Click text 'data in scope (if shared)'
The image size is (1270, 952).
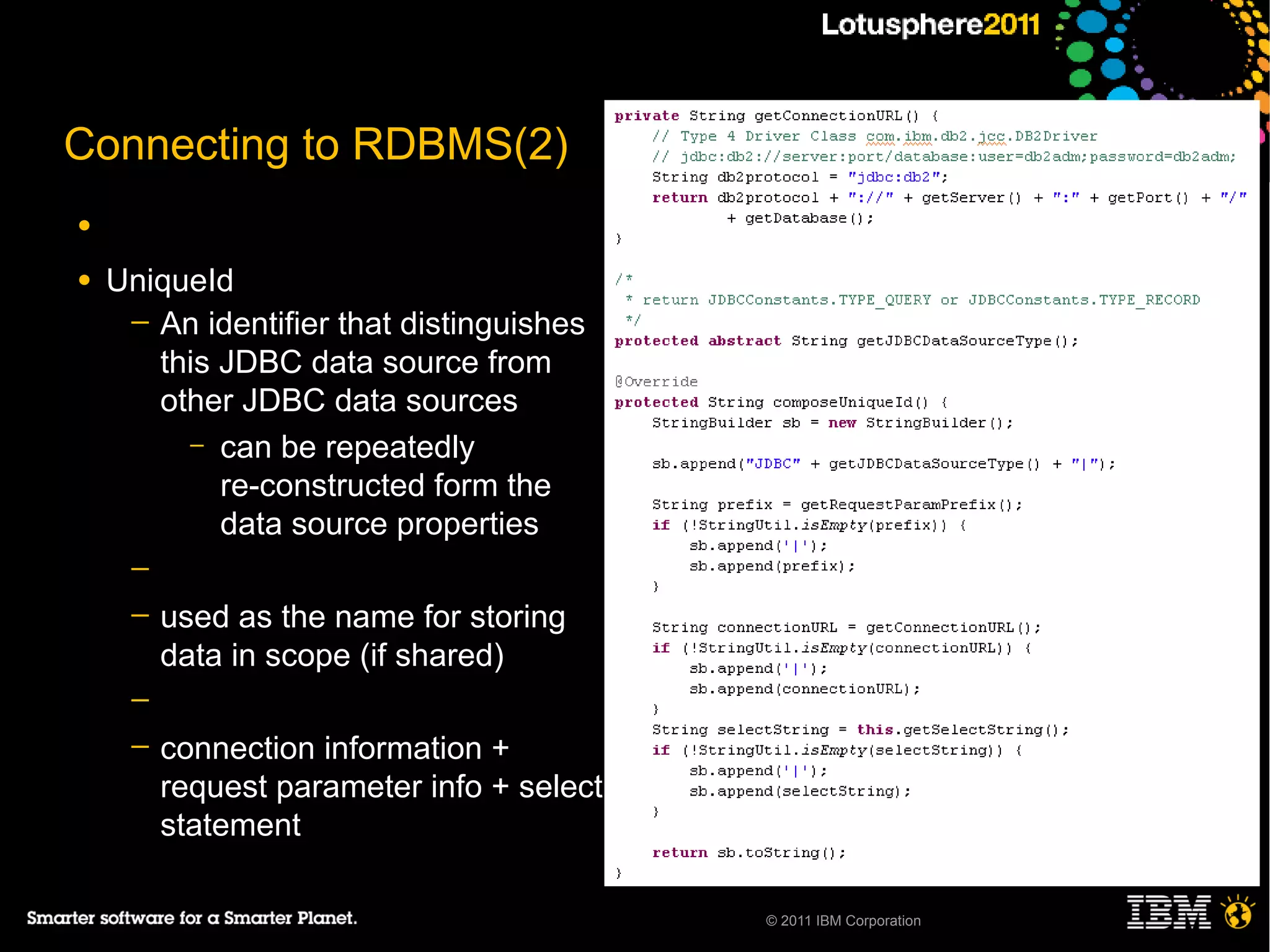332,656
